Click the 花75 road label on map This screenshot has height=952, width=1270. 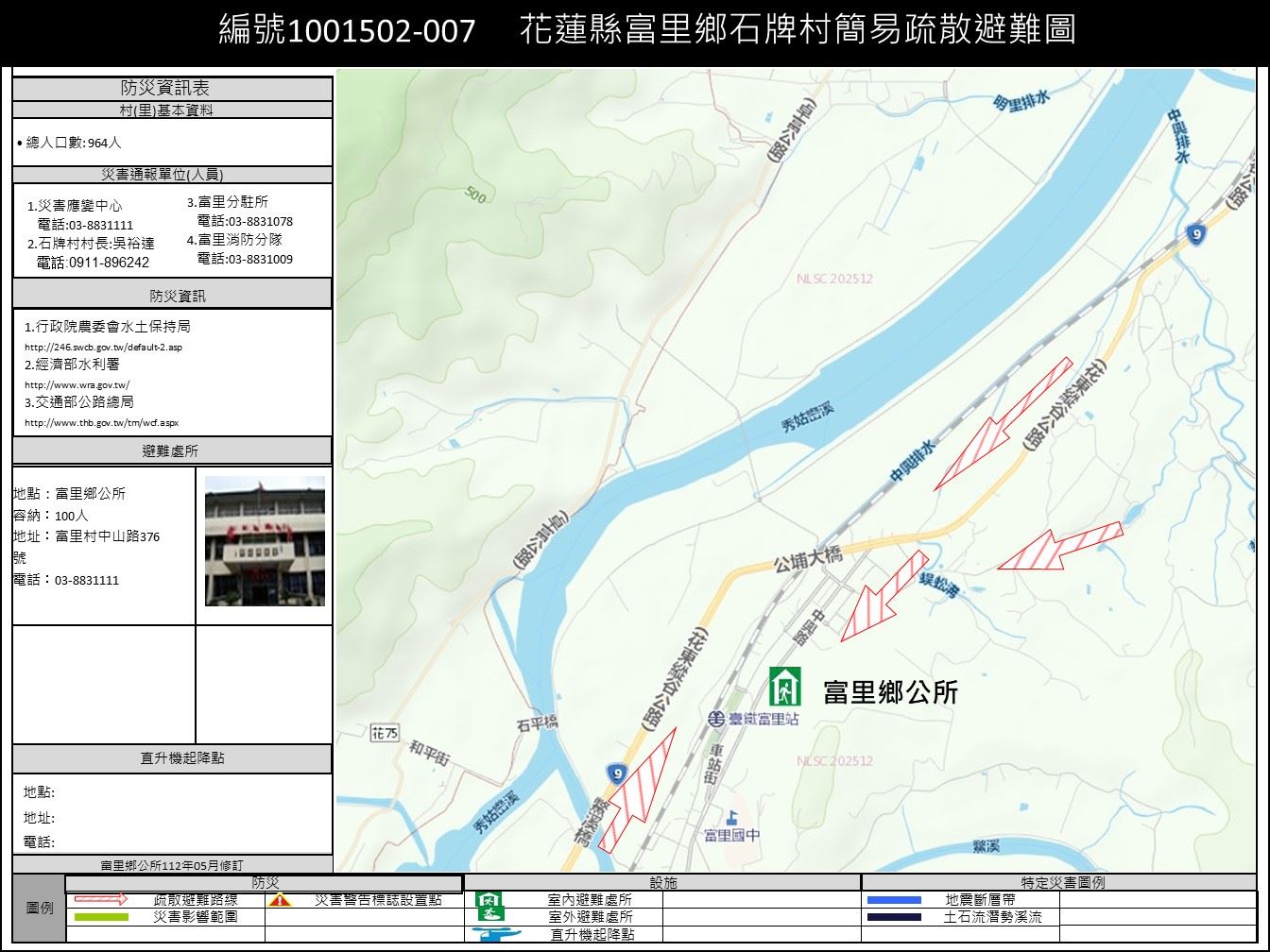(x=386, y=733)
